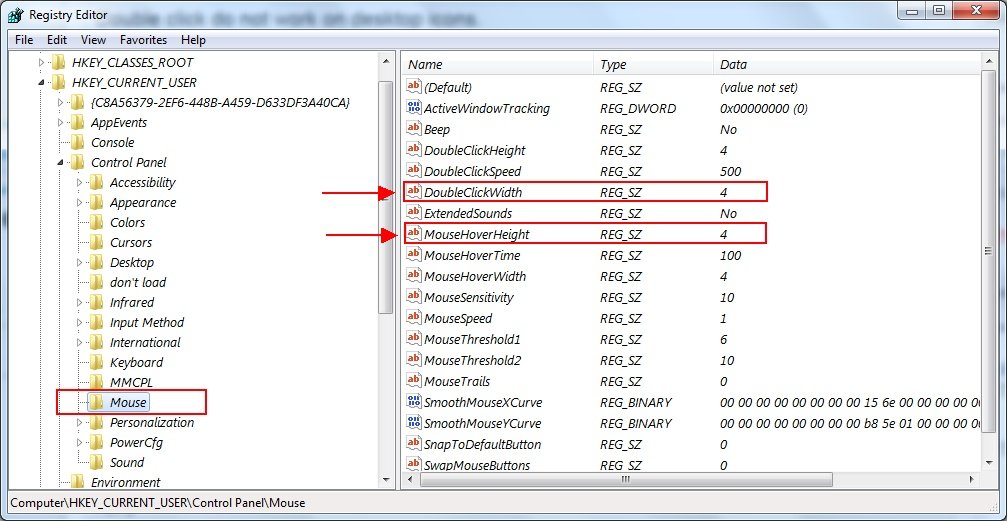Viewport: 1007px width, 521px height.
Task: Click the (Default) string value icon
Action: [x=414, y=87]
